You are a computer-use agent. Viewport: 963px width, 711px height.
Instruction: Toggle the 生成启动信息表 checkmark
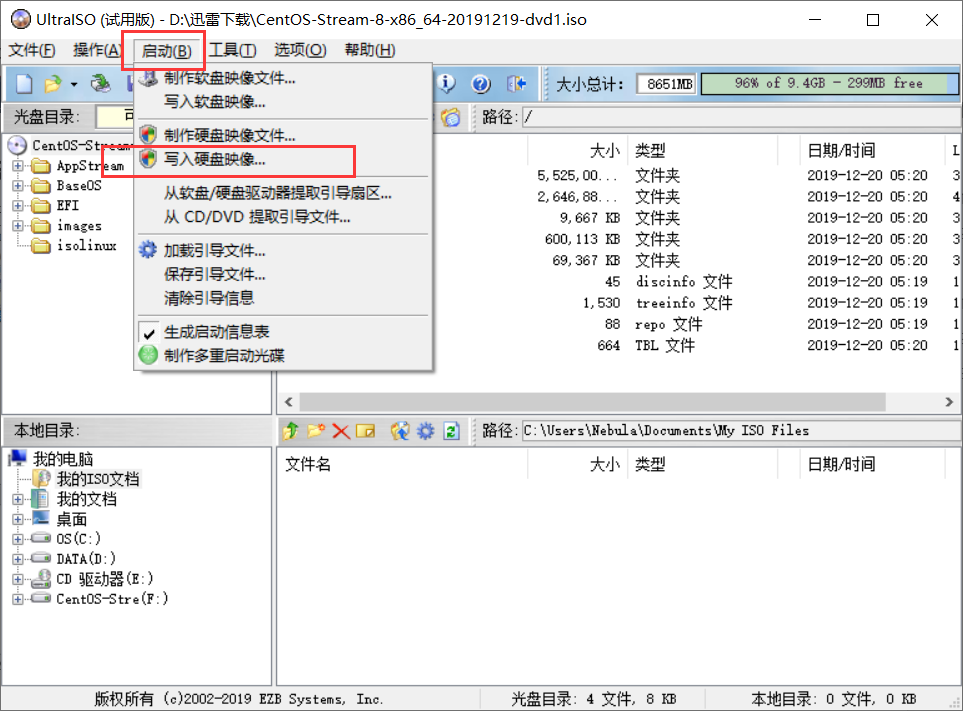[149, 333]
